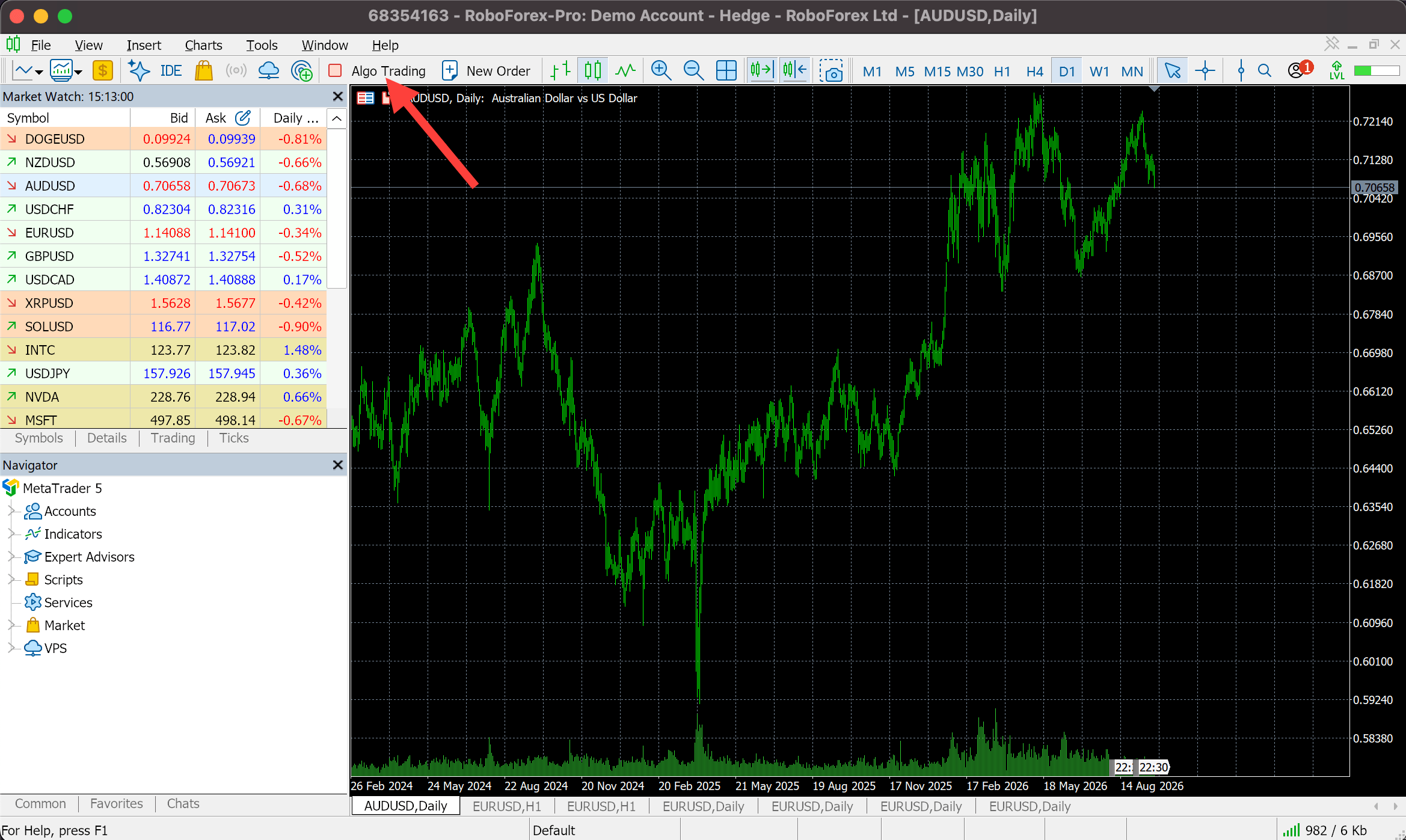The width and height of the screenshot is (1406, 840).
Task: Click the trade table icon on chart header
Action: (366, 98)
